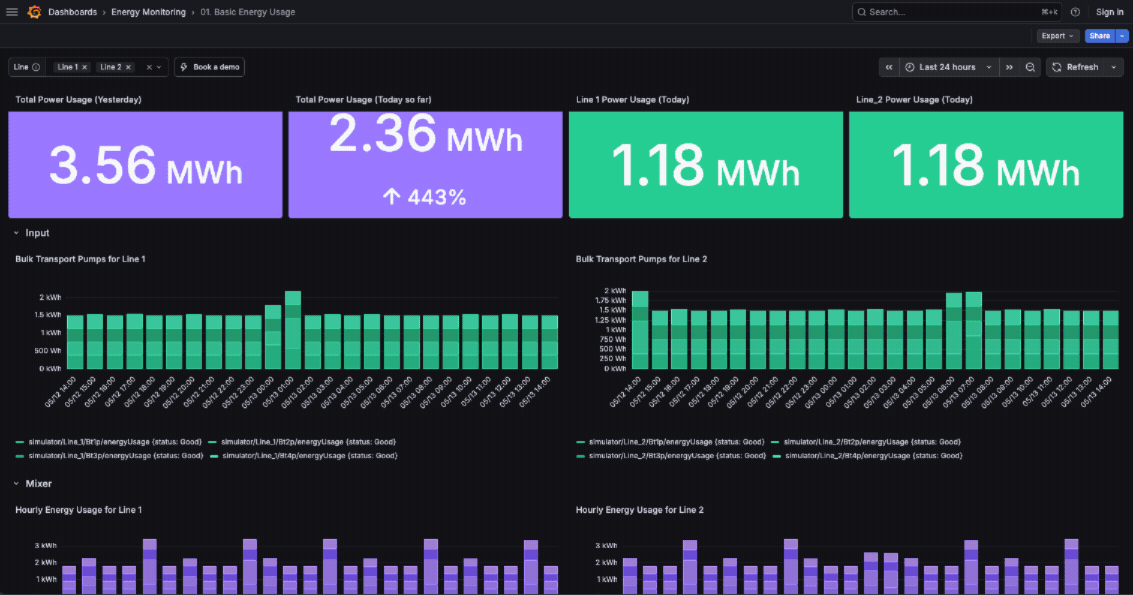The width and height of the screenshot is (1133, 595).
Task: Open the Share options arrow
Action: coord(1122,35)
